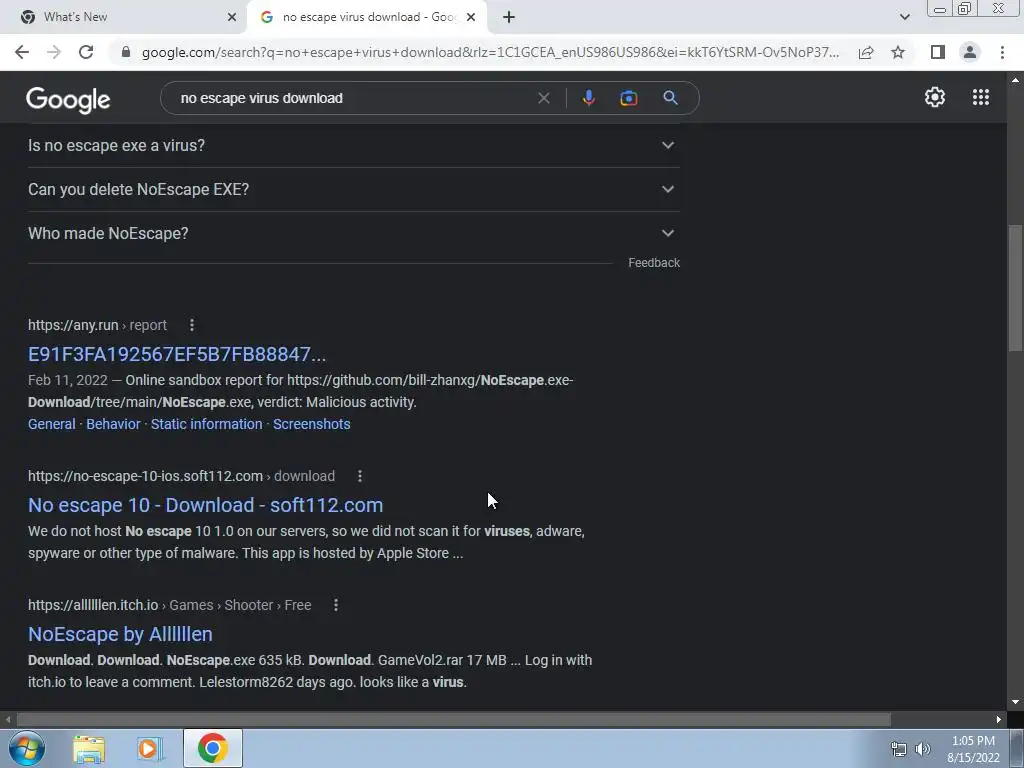Launch Windows Media Player from the taskbar
1024x768 pixels.
click(150, 749)
